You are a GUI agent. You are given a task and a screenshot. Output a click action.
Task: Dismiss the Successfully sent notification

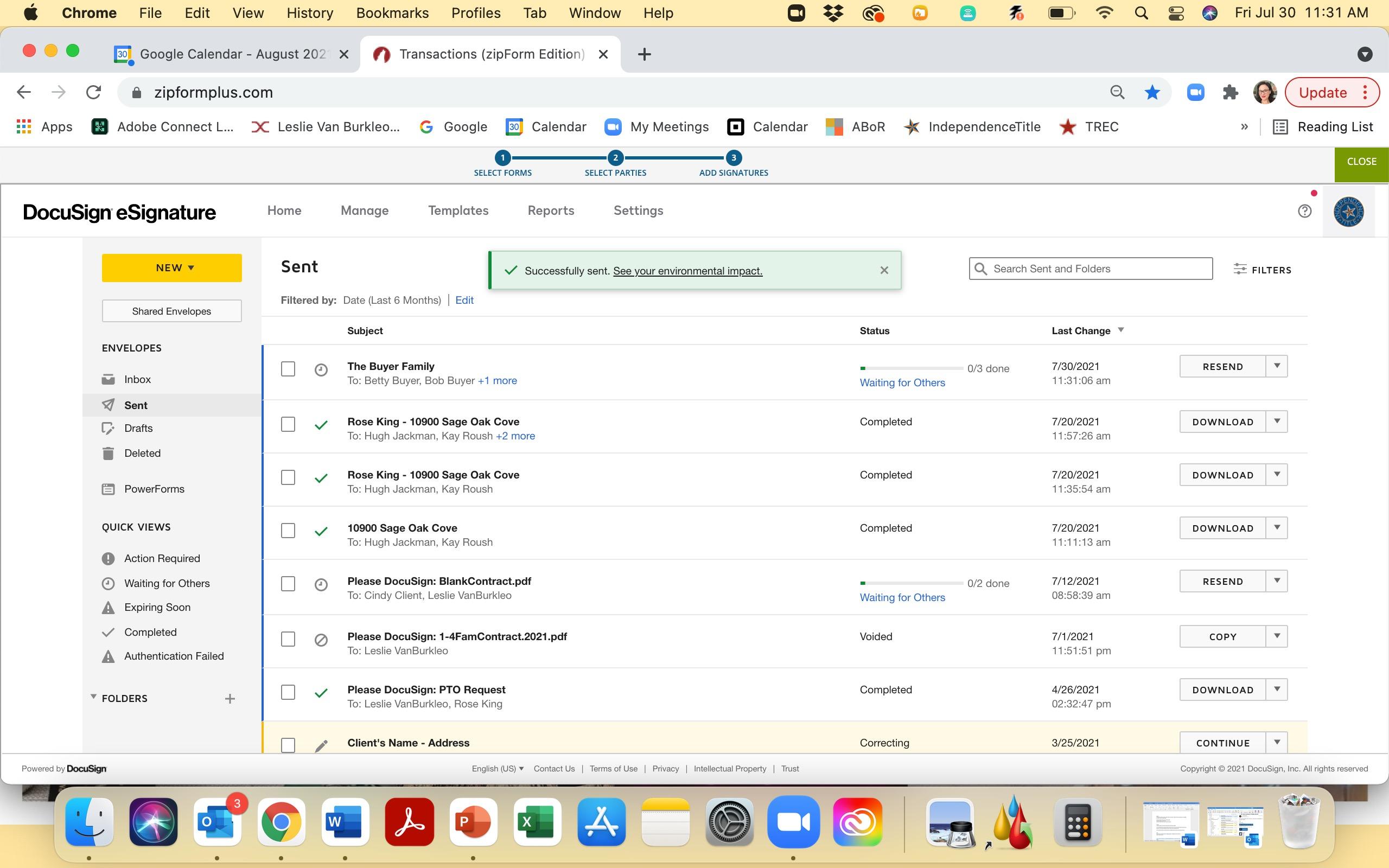[884, 270]
